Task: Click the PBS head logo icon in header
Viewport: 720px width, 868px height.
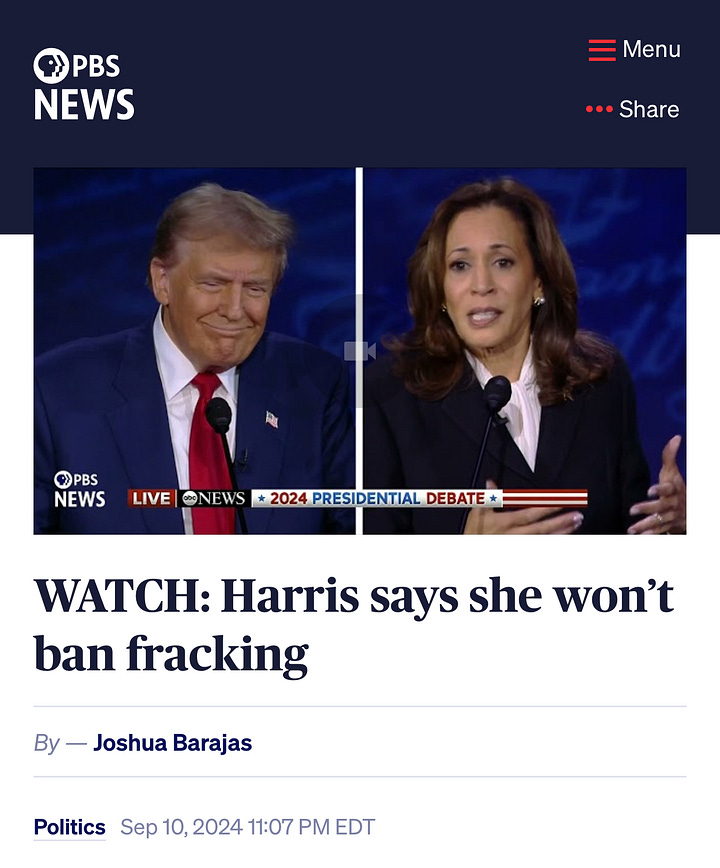Action: pos(51,66)
